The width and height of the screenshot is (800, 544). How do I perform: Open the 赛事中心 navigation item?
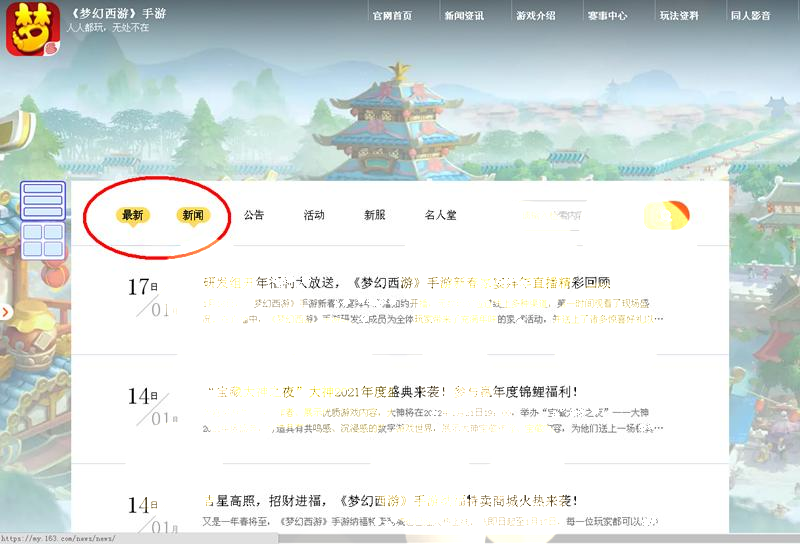[x=607, y=16]
